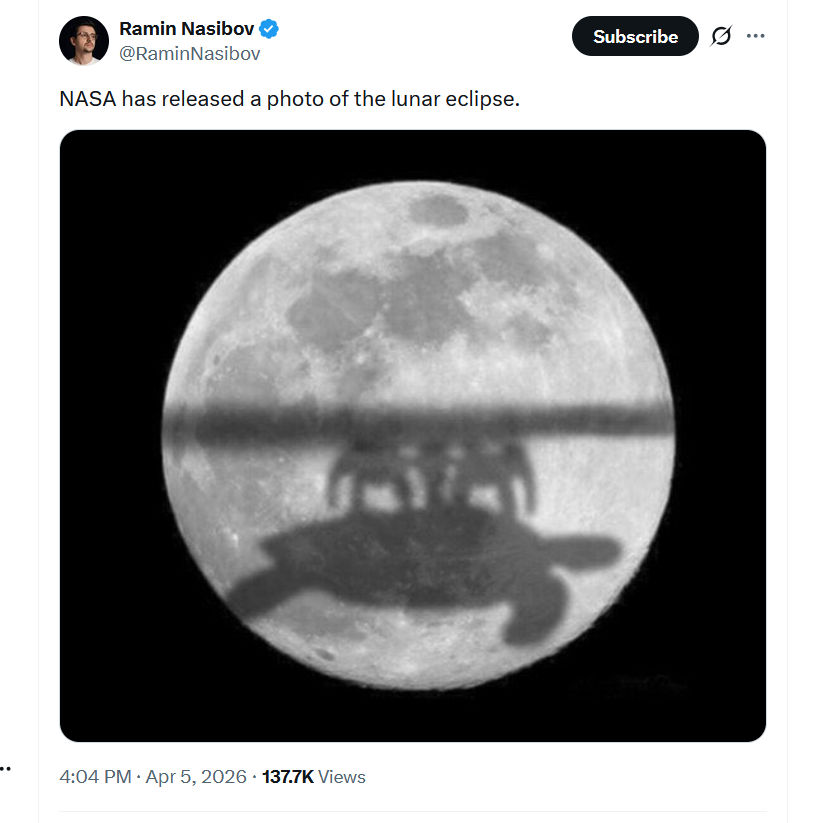
Task: Open the moon photo in full view
Action: click(412, 300)
